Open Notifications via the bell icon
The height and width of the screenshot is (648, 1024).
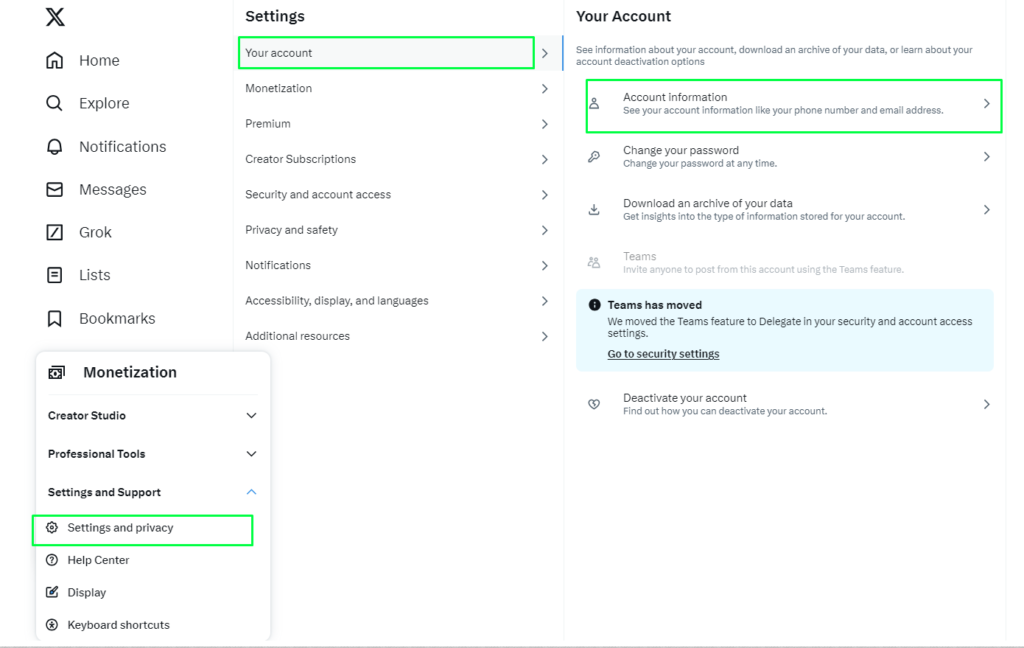click(54, 146)
